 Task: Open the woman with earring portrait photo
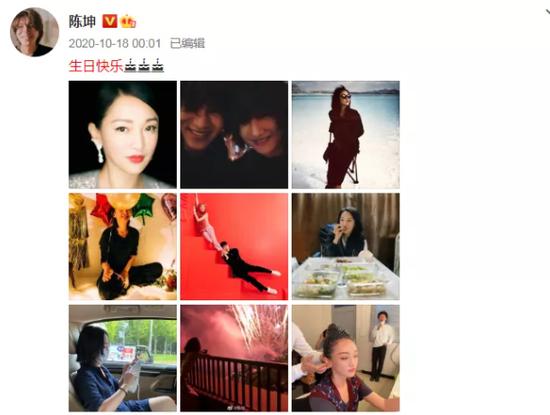point(123,135)
